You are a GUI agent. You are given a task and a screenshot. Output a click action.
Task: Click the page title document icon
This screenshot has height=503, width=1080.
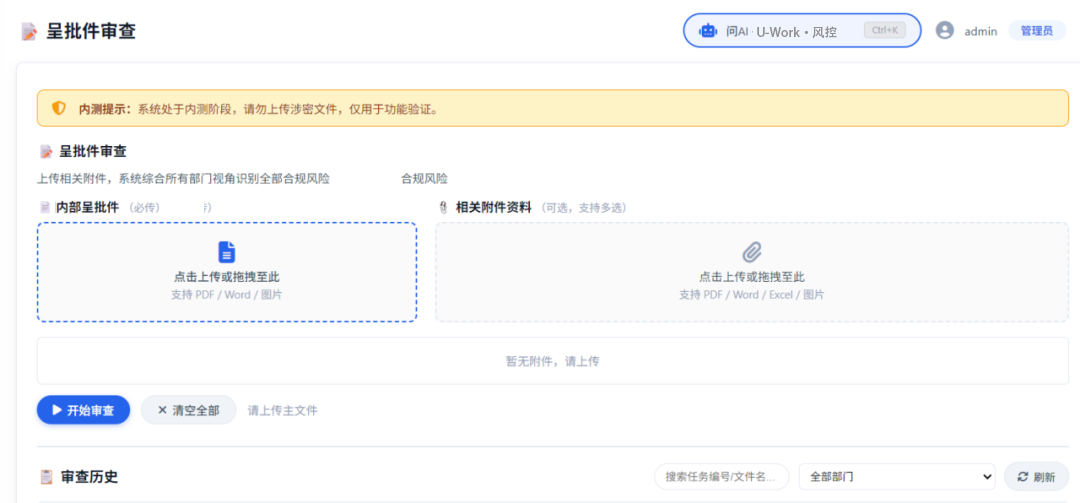click(x=29, y=31)
